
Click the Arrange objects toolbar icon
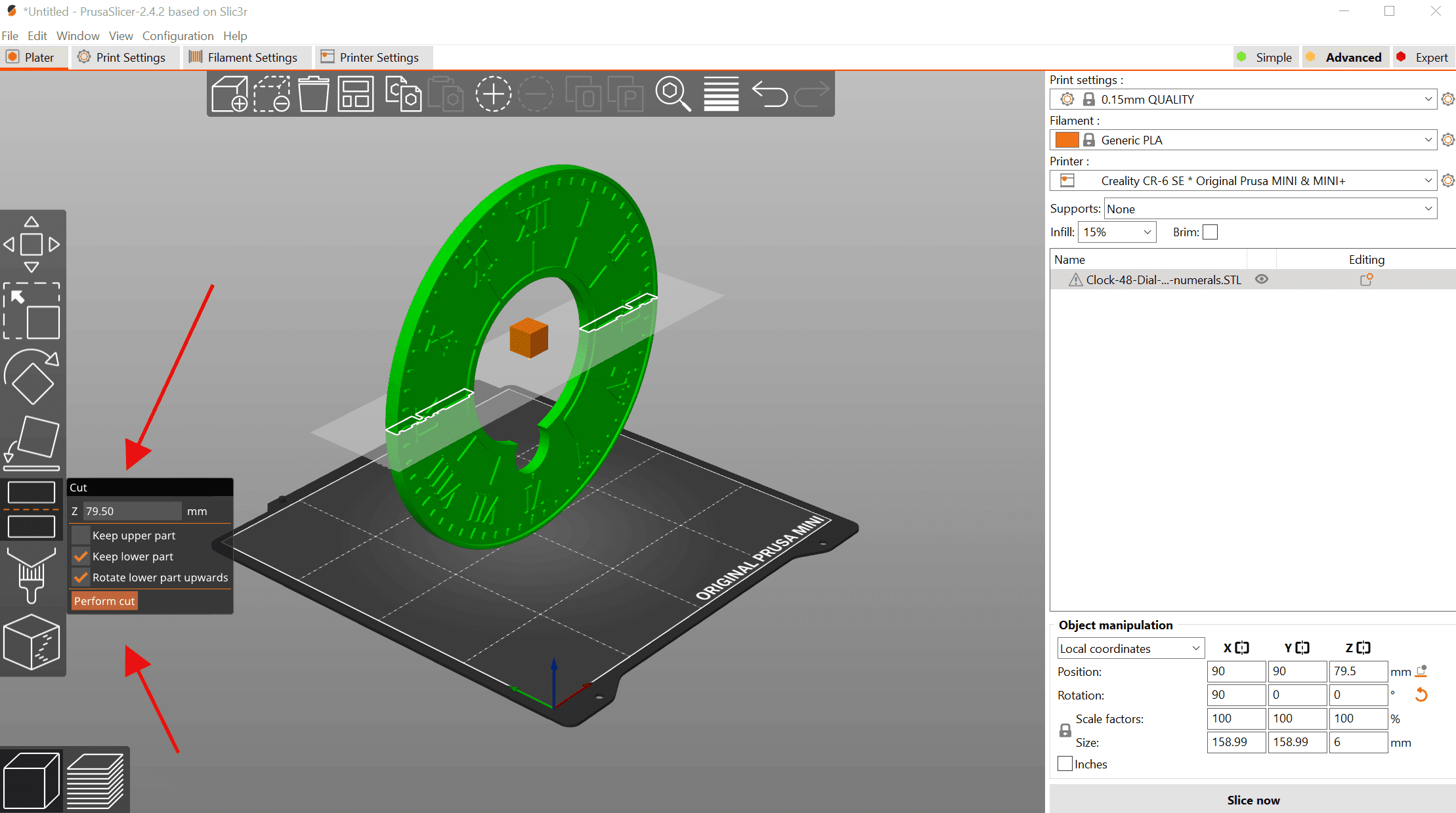pyautogui.click(x=356, y=94)
